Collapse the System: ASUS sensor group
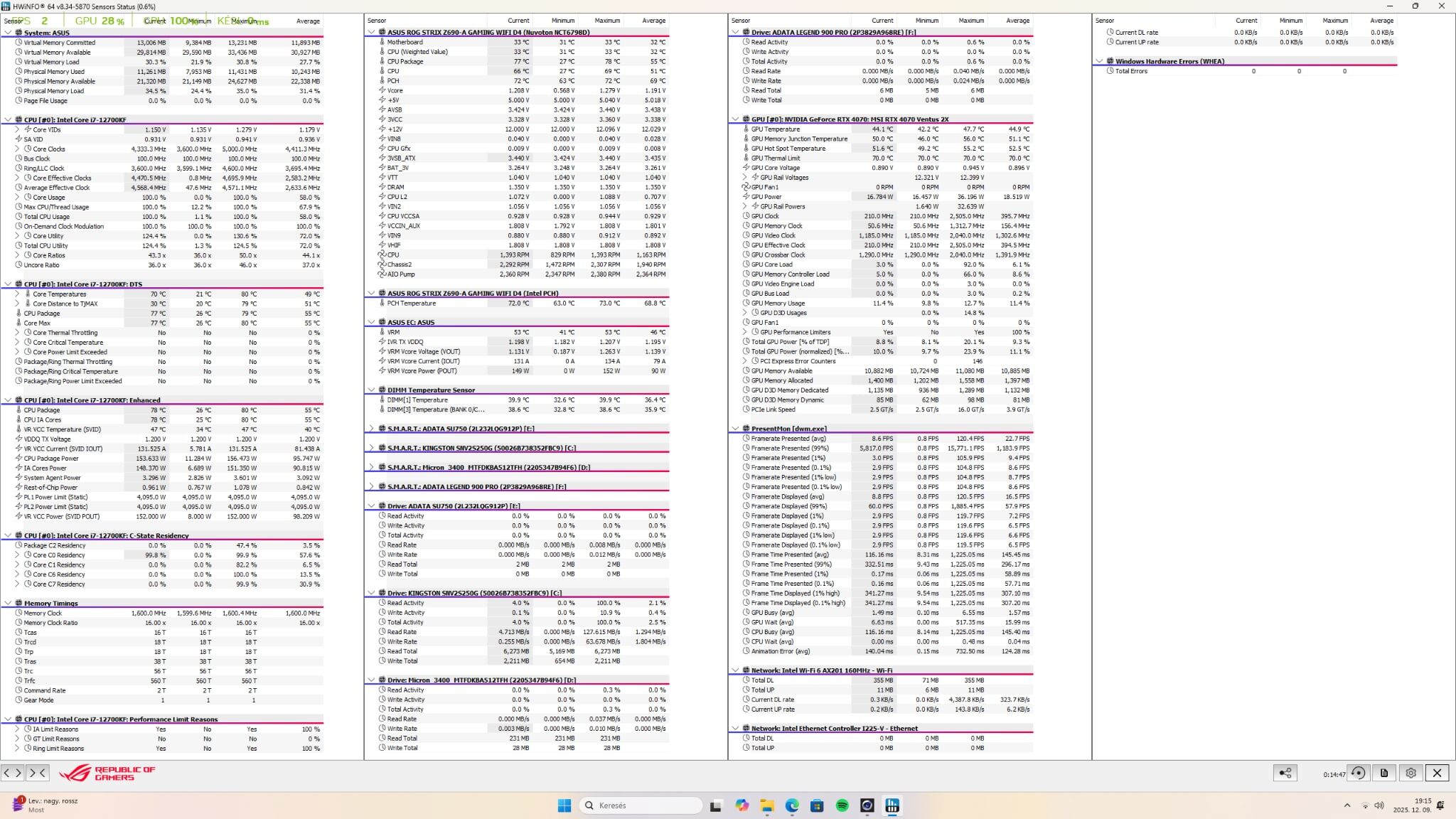1456x819 pixels. pyautogui.click(x=9, y=33)
